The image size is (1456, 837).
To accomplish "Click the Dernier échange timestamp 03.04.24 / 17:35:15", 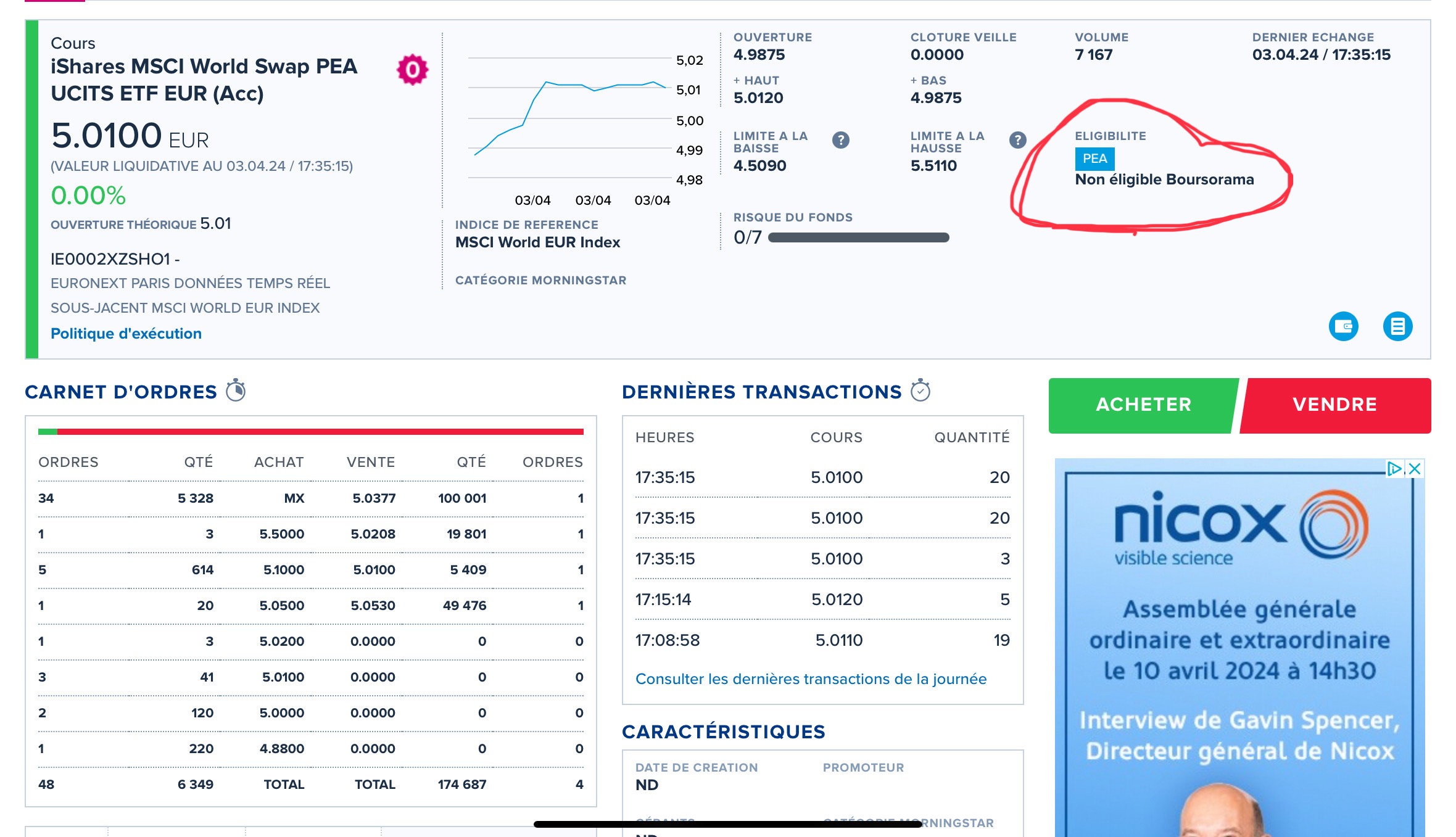I will 1321,55.
